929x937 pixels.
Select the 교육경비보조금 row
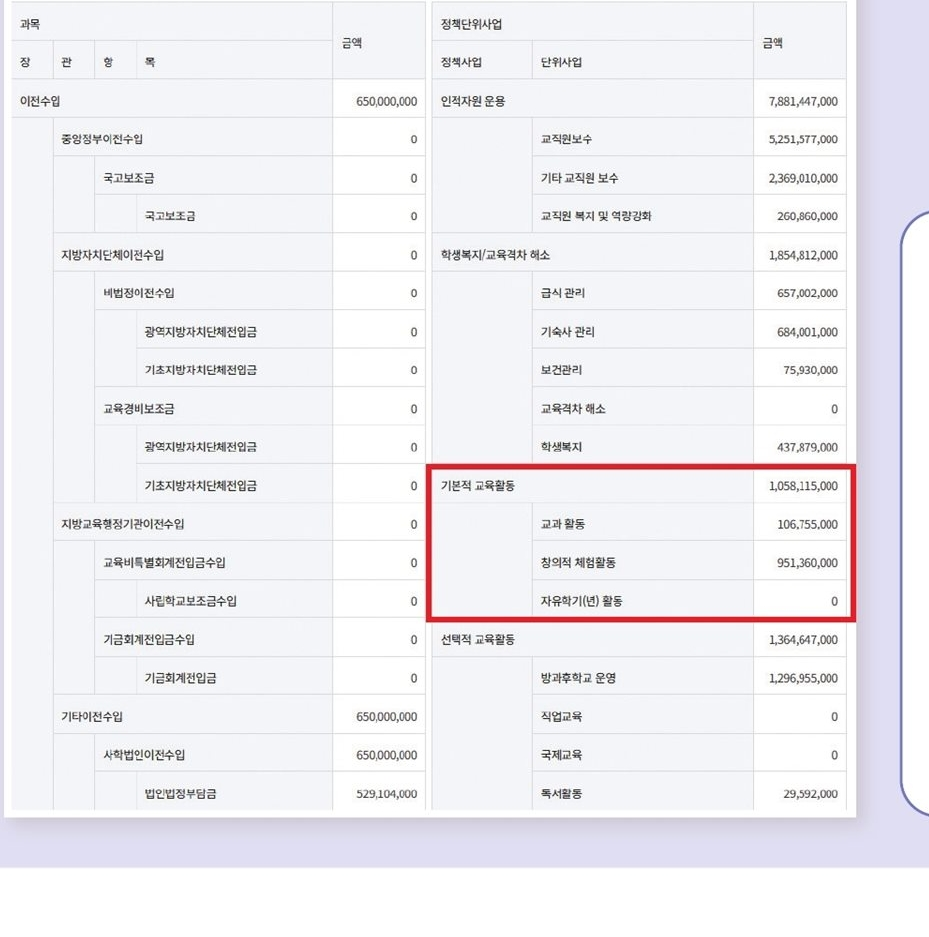[139, 409]
